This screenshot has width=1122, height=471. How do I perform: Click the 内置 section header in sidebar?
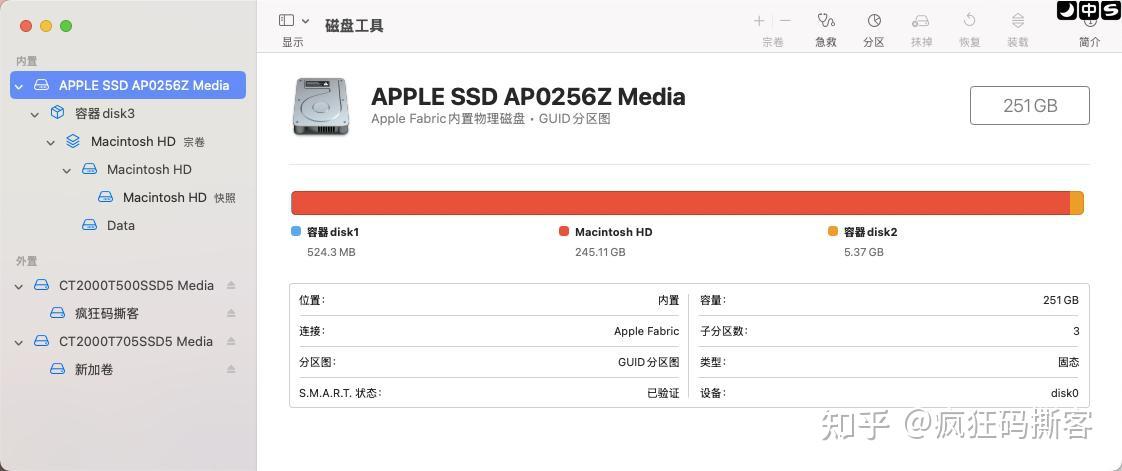[x=26, y=62]
